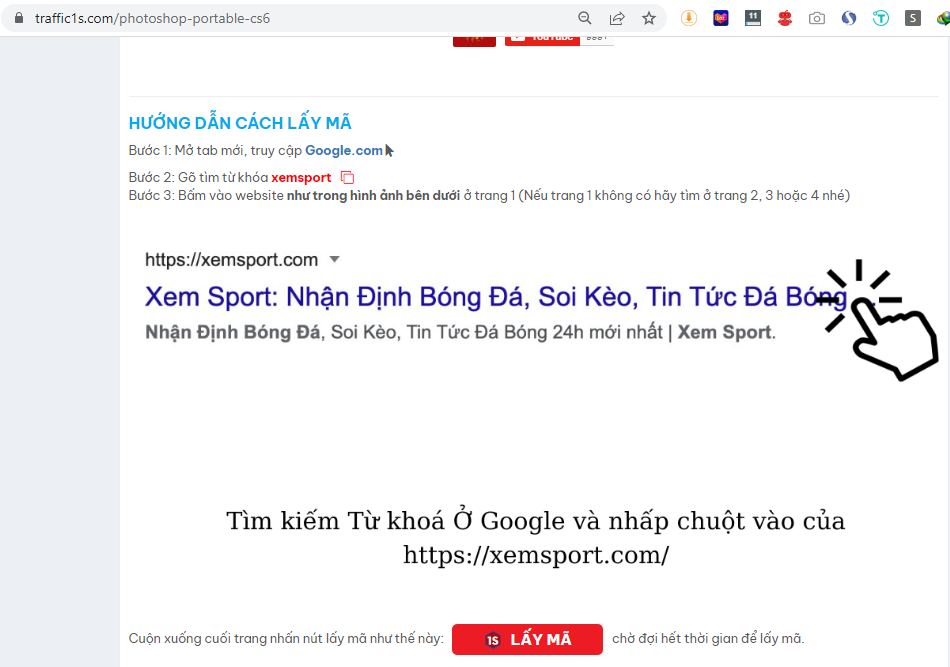The width and height of the screenshot is (950, 667).
Task: Open the Google.com link in step 1
Action: [344, 150]
